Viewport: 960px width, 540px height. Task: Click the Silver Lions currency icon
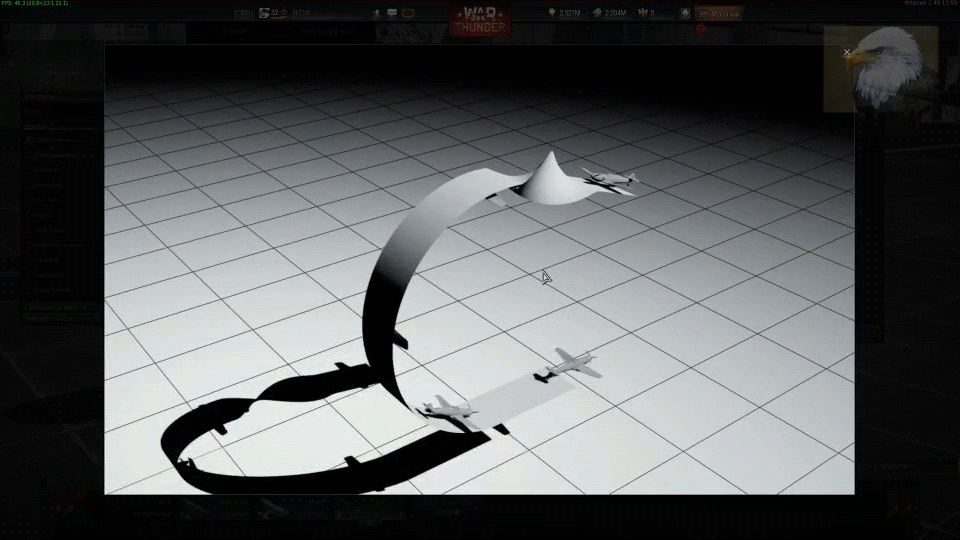552,13
